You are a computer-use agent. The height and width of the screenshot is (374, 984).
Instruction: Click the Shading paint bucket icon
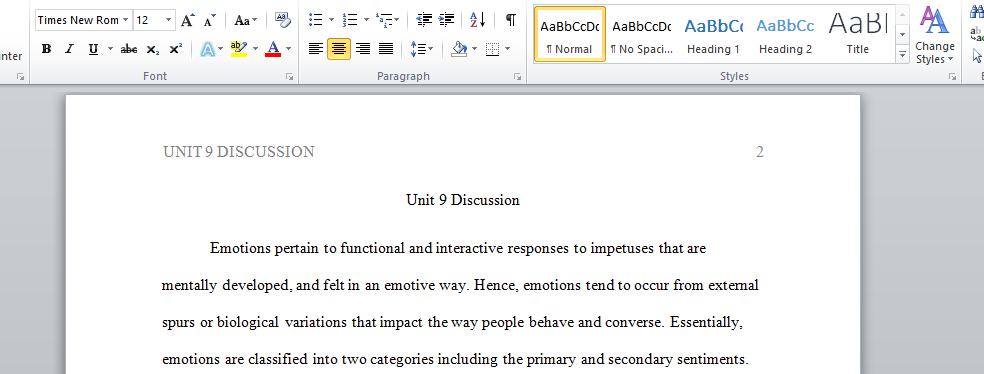[x=459, y=49]
